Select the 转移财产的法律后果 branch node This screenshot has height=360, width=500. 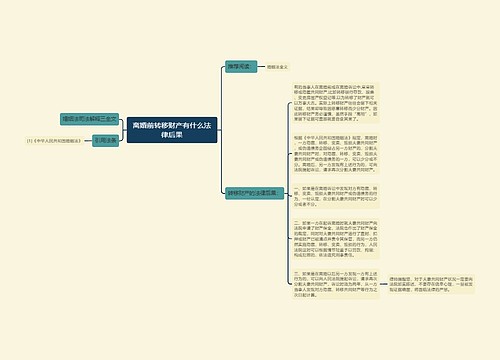pyautogui.click(x=254, y=193)
